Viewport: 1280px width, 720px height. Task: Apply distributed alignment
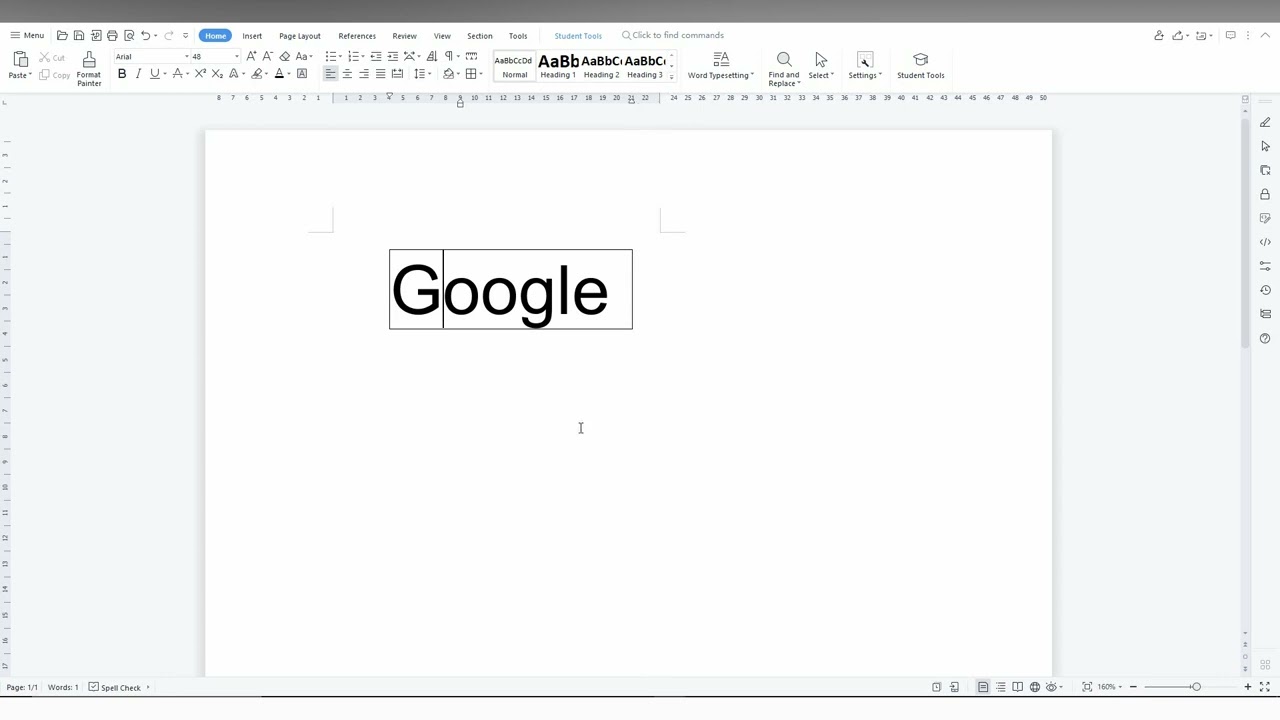tap(397, 74)
